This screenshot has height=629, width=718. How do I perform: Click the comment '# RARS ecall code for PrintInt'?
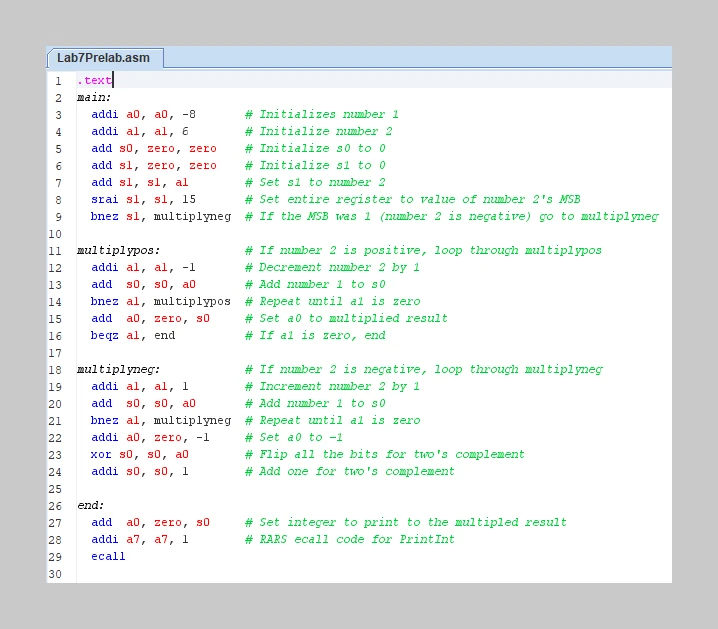tap(350, 539)
